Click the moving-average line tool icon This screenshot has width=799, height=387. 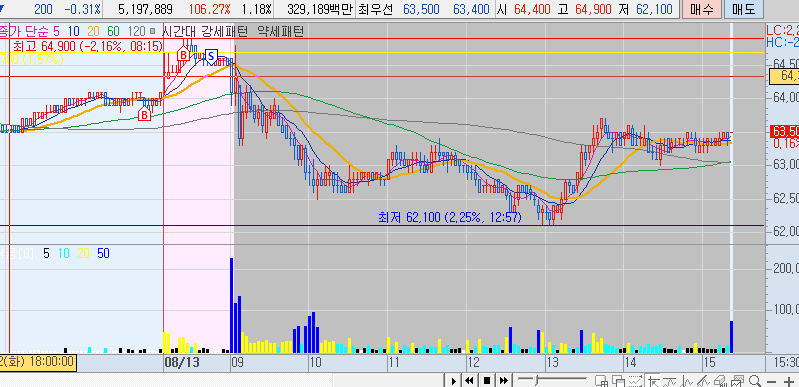pos(670,381)
